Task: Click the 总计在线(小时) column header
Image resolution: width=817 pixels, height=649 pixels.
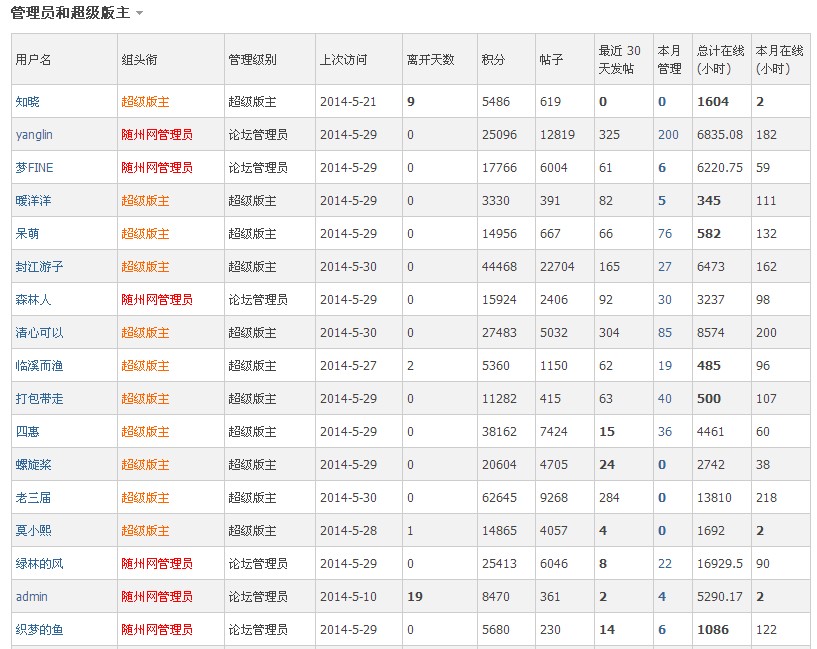Action: (x=721, y=59)
